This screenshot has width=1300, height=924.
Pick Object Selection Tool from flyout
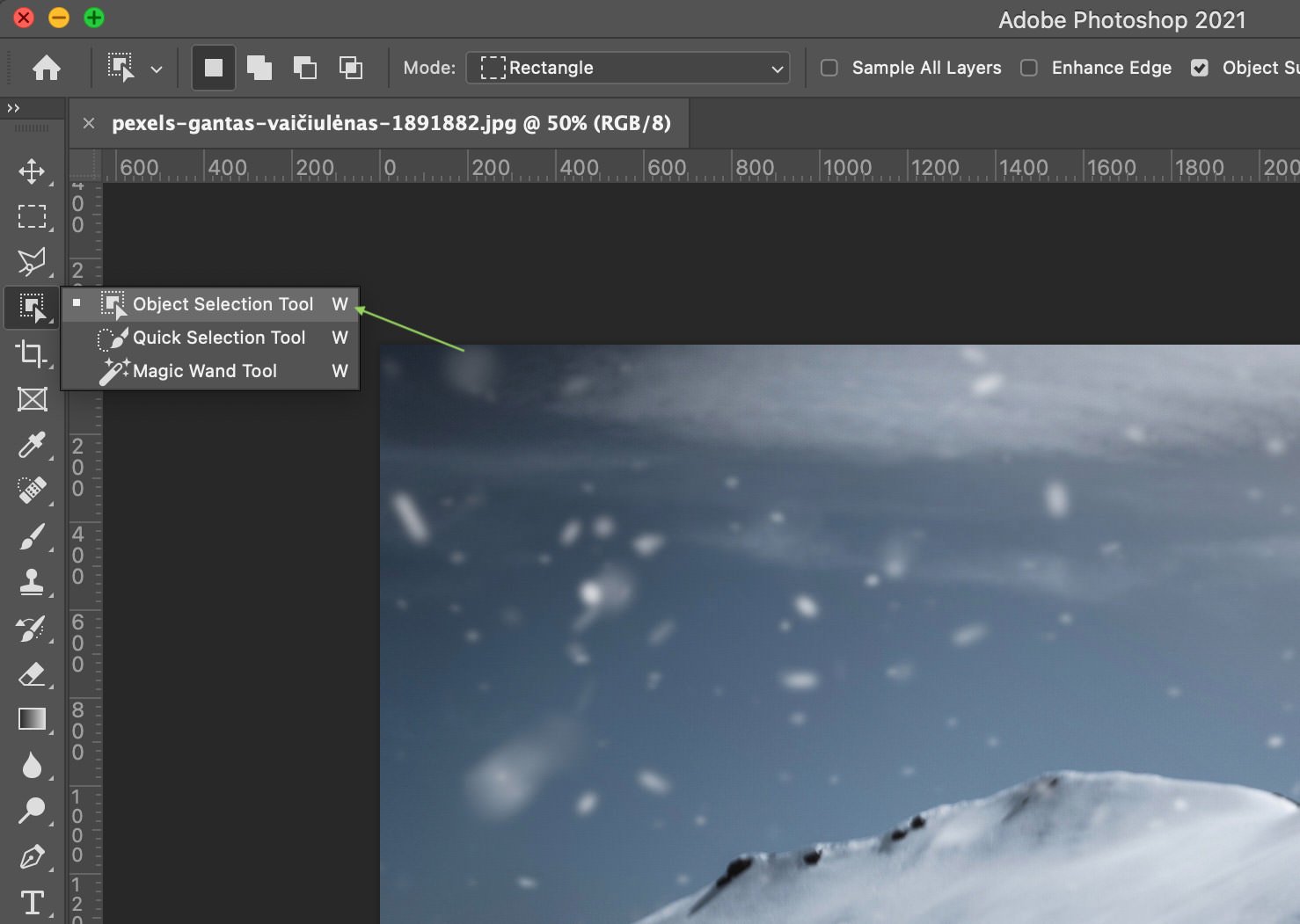pos(210,304)
